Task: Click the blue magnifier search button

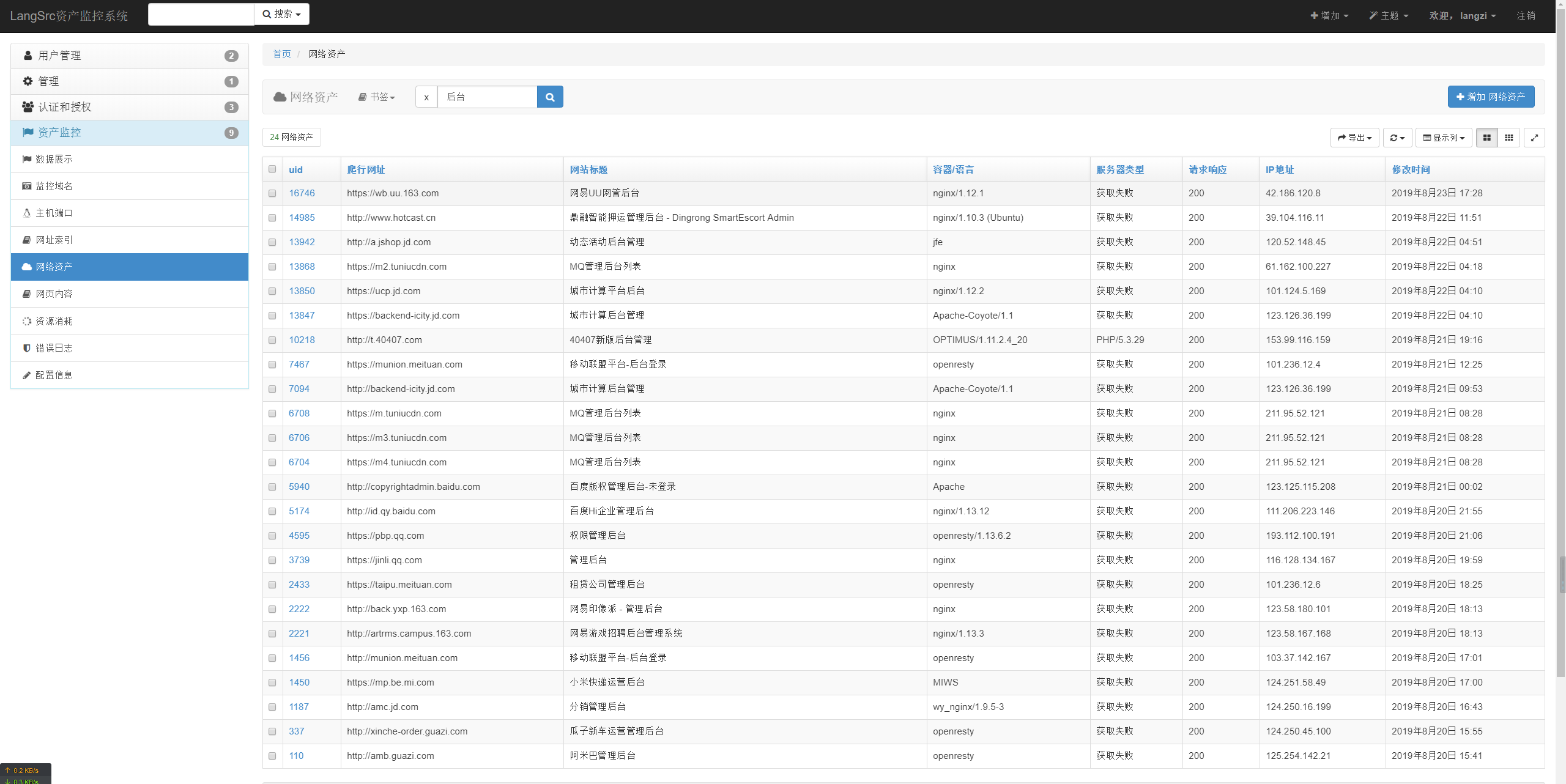Action: [549, 97]
